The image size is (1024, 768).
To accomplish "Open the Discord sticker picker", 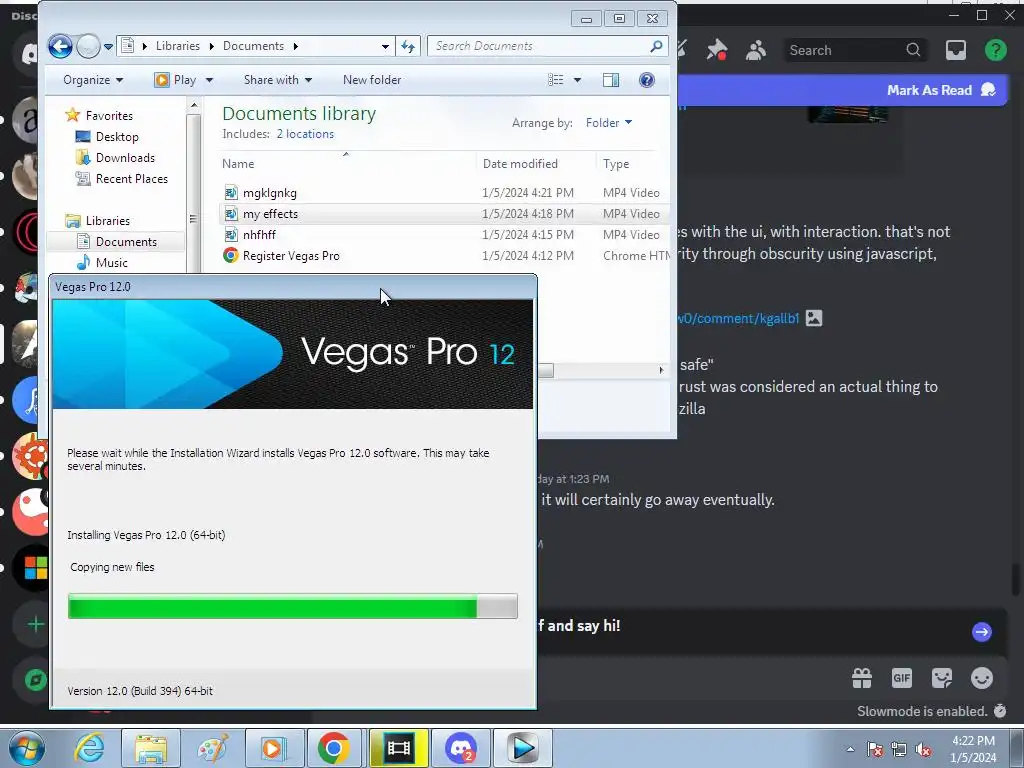I will pos(941,678).
